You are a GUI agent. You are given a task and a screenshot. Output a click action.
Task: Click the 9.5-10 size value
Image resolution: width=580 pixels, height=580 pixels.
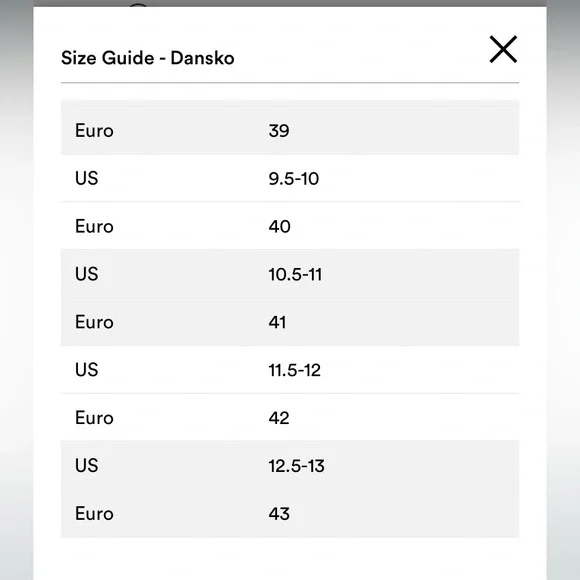pyautogui.click(x=294, y=179)
